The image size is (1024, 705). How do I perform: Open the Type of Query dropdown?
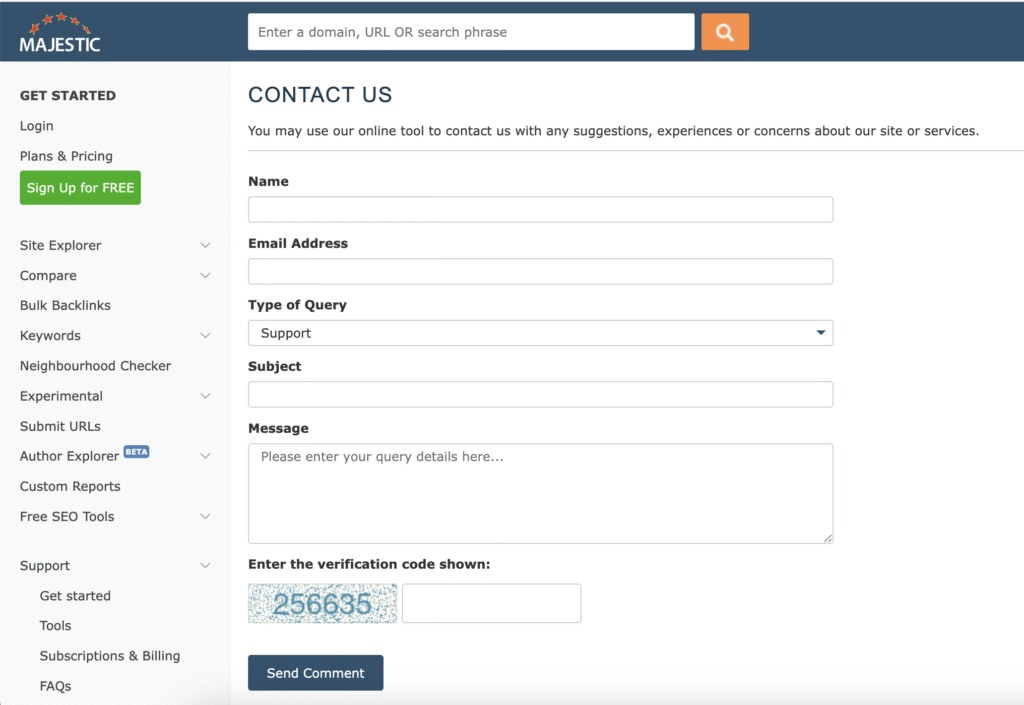pyautogui.click(x=540, y=333)
